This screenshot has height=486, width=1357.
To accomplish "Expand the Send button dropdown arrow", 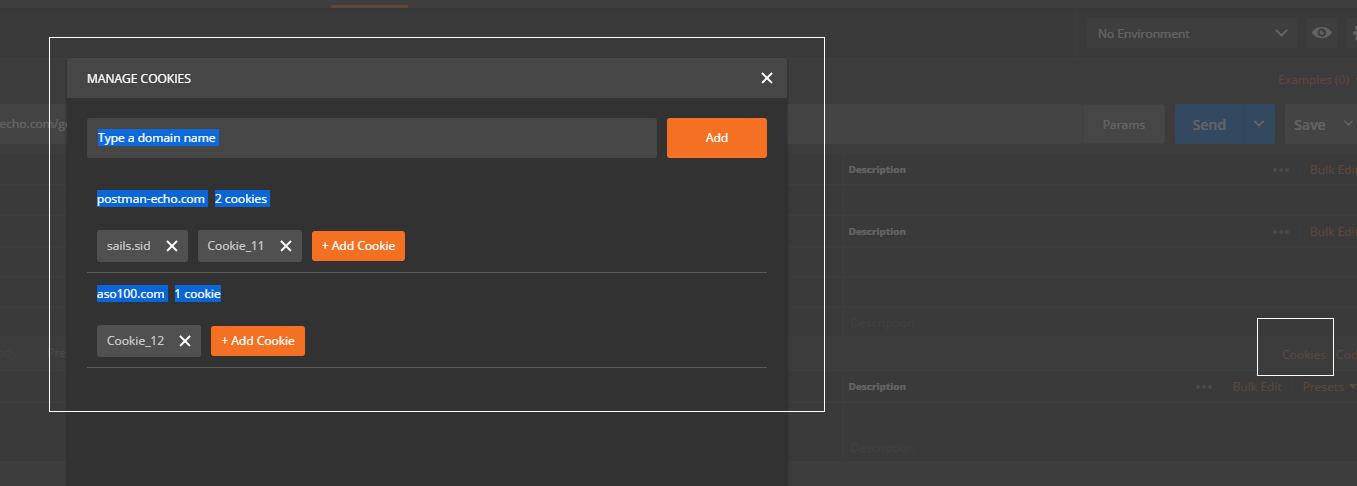I will tap(1258, 125).
